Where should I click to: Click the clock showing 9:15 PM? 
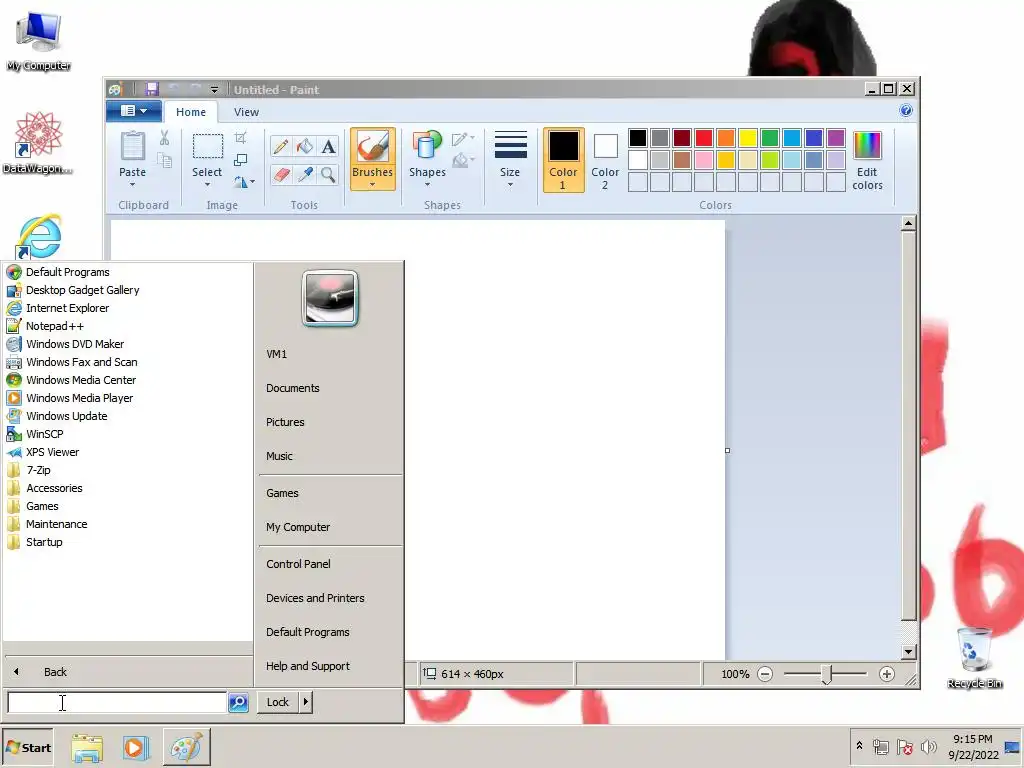click(972, 739)
